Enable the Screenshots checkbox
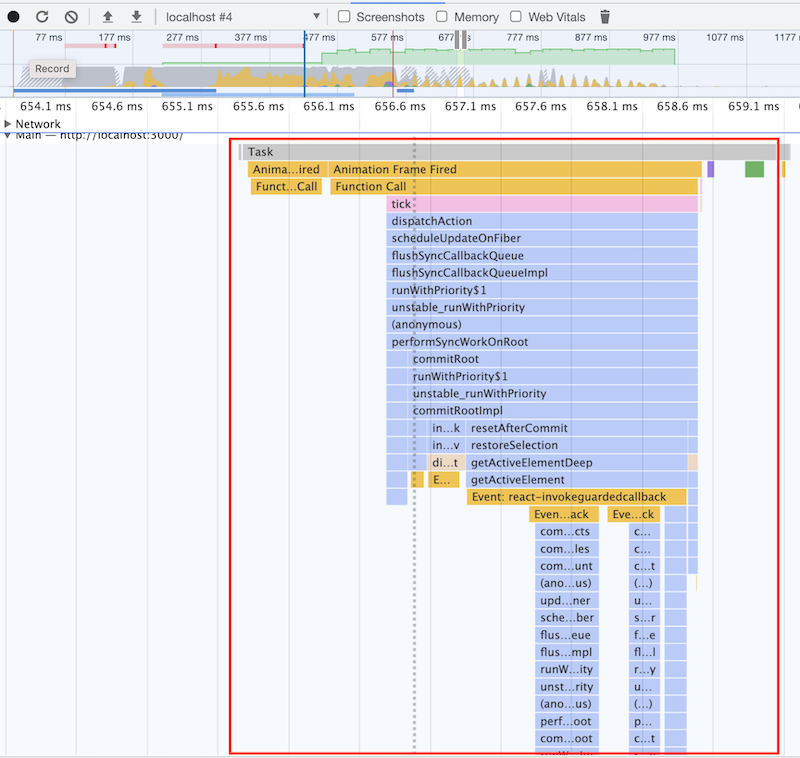Screen dimensions: 800x758 pyautogui.click(x=344, y=17)
